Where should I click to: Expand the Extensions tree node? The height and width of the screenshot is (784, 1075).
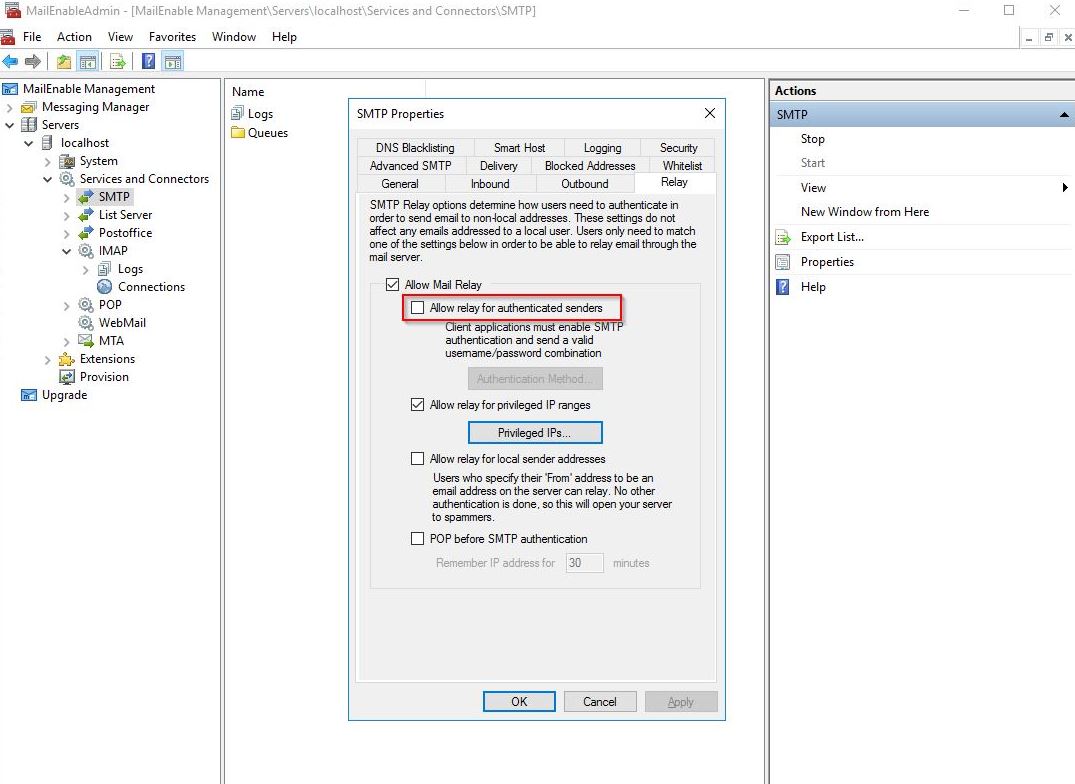click(47, 359)
